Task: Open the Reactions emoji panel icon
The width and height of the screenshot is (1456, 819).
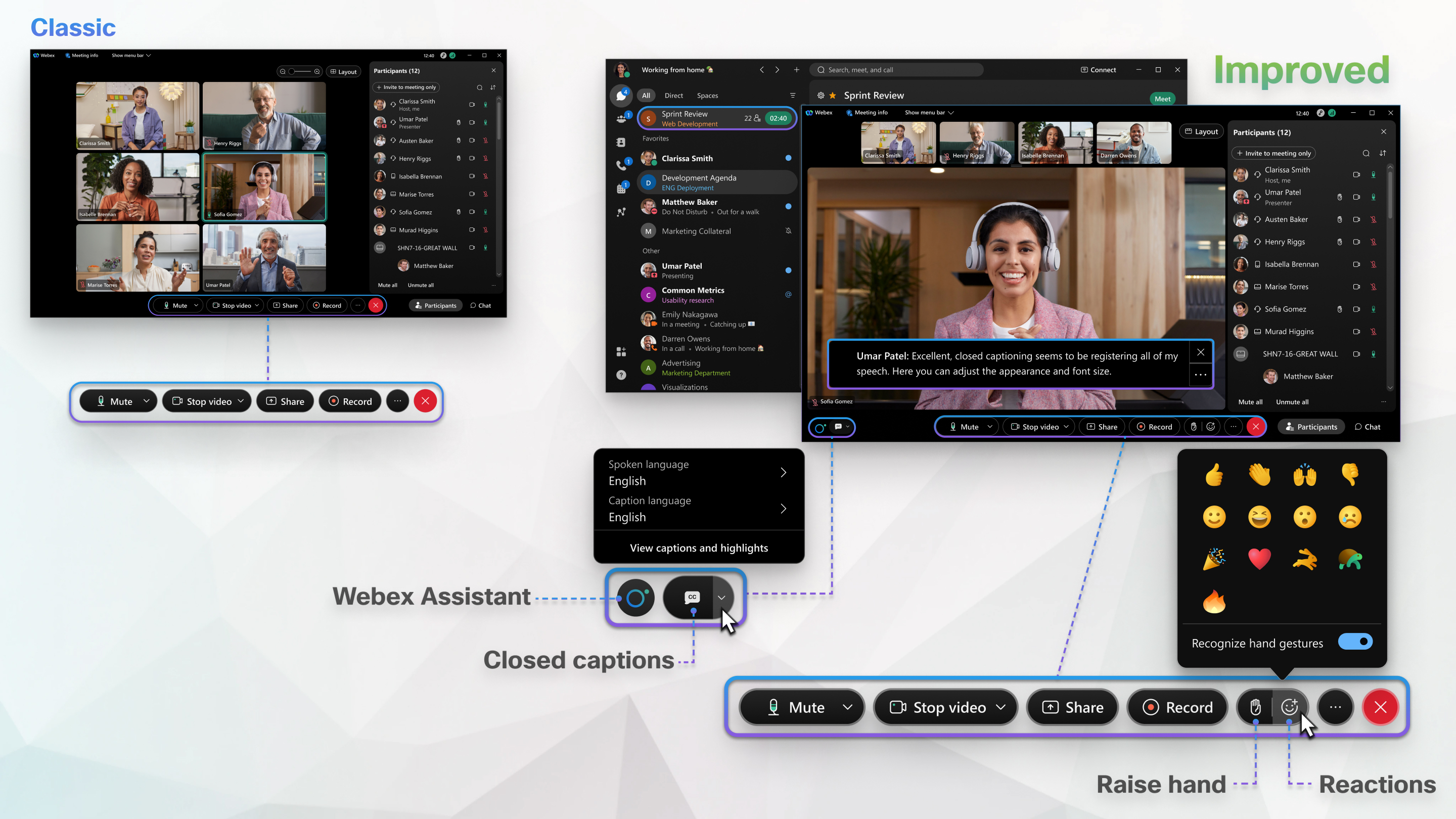Action: click(1290, 707)
